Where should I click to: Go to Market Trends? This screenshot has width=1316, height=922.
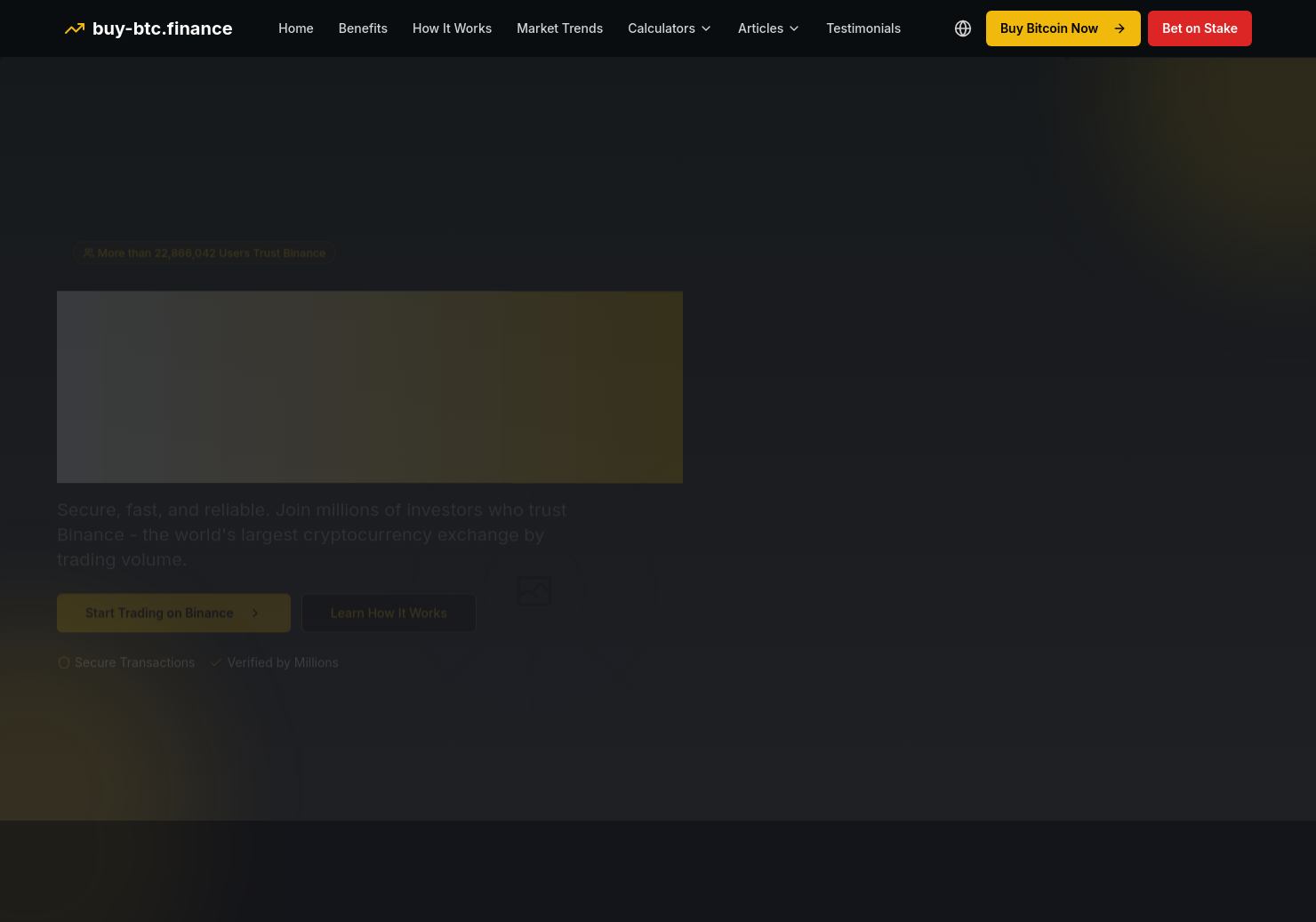pos(560,28)
